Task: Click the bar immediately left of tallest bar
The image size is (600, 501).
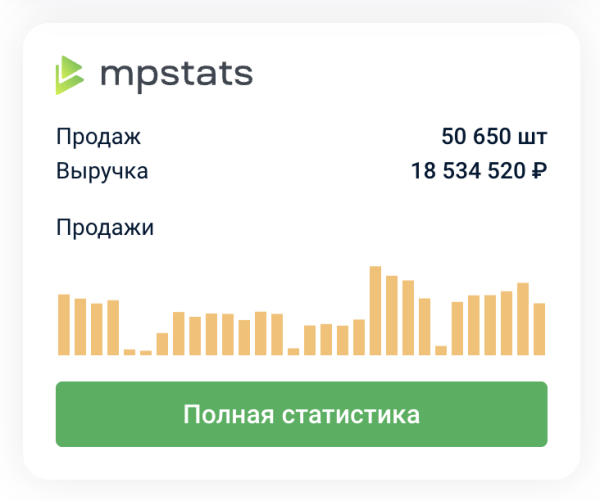Action: (359, 336)
